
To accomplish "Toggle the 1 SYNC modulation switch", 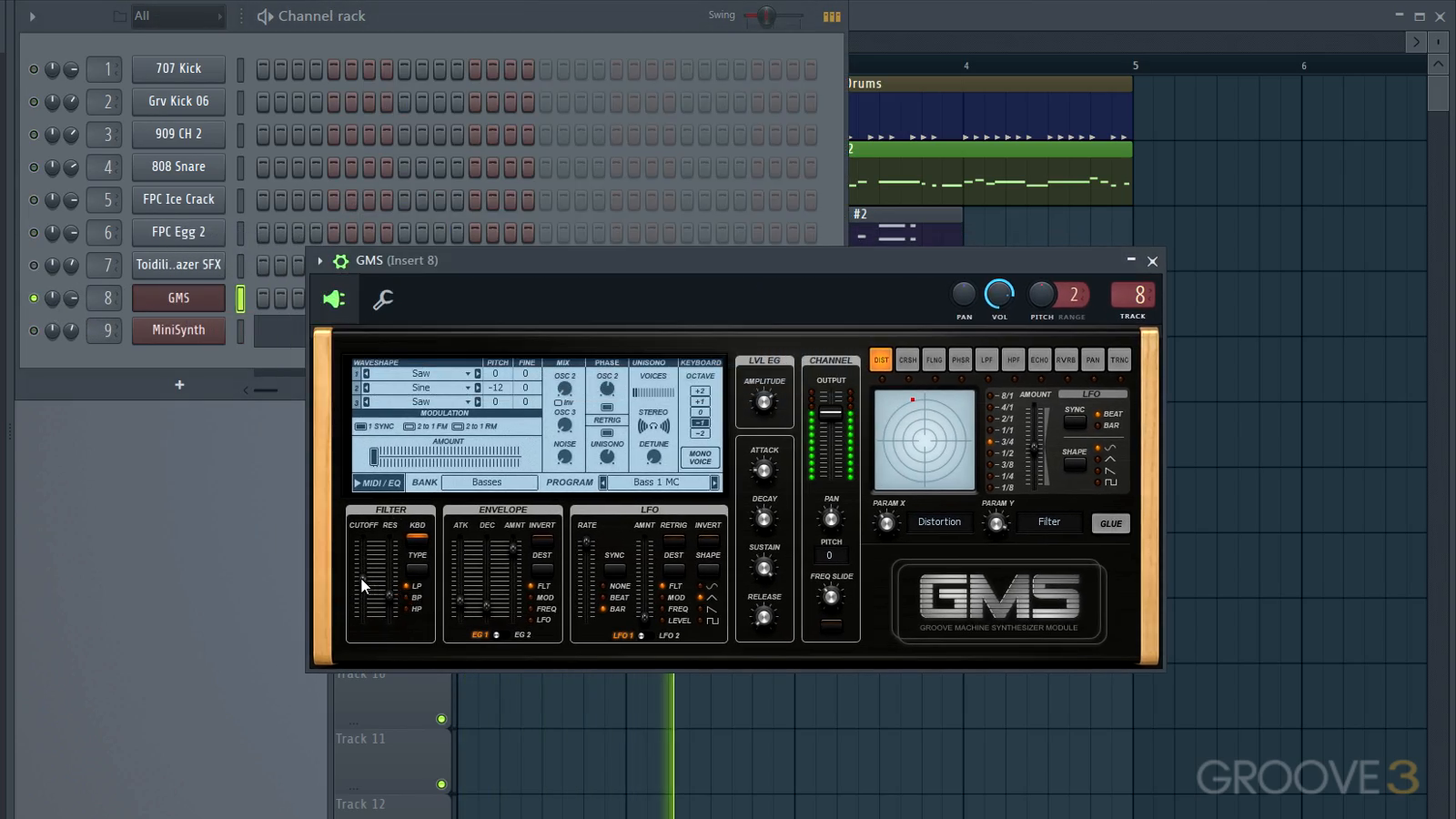I will 360,427.
